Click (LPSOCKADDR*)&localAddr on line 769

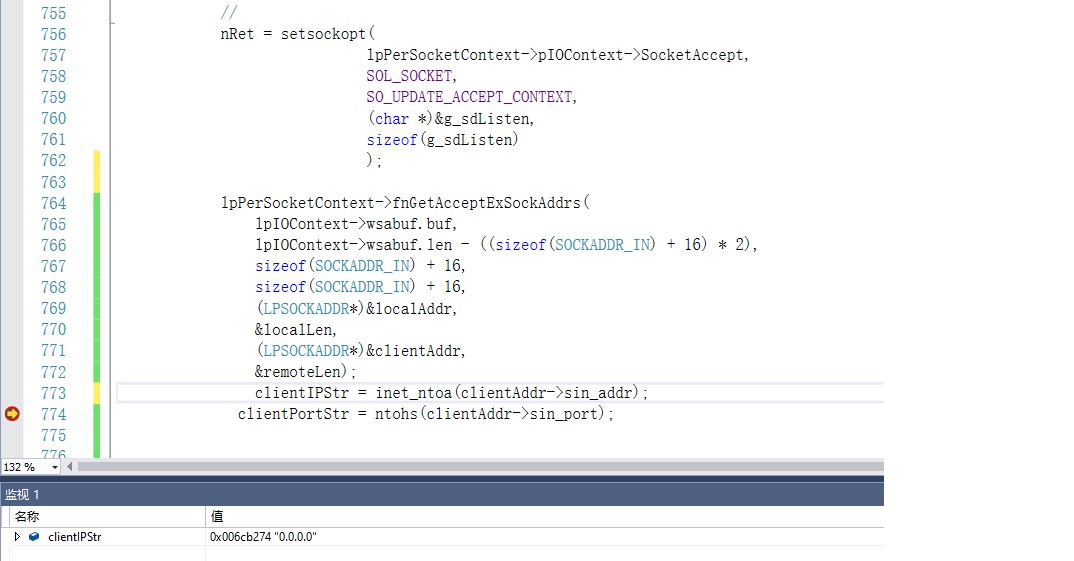[x=354, y=309]
